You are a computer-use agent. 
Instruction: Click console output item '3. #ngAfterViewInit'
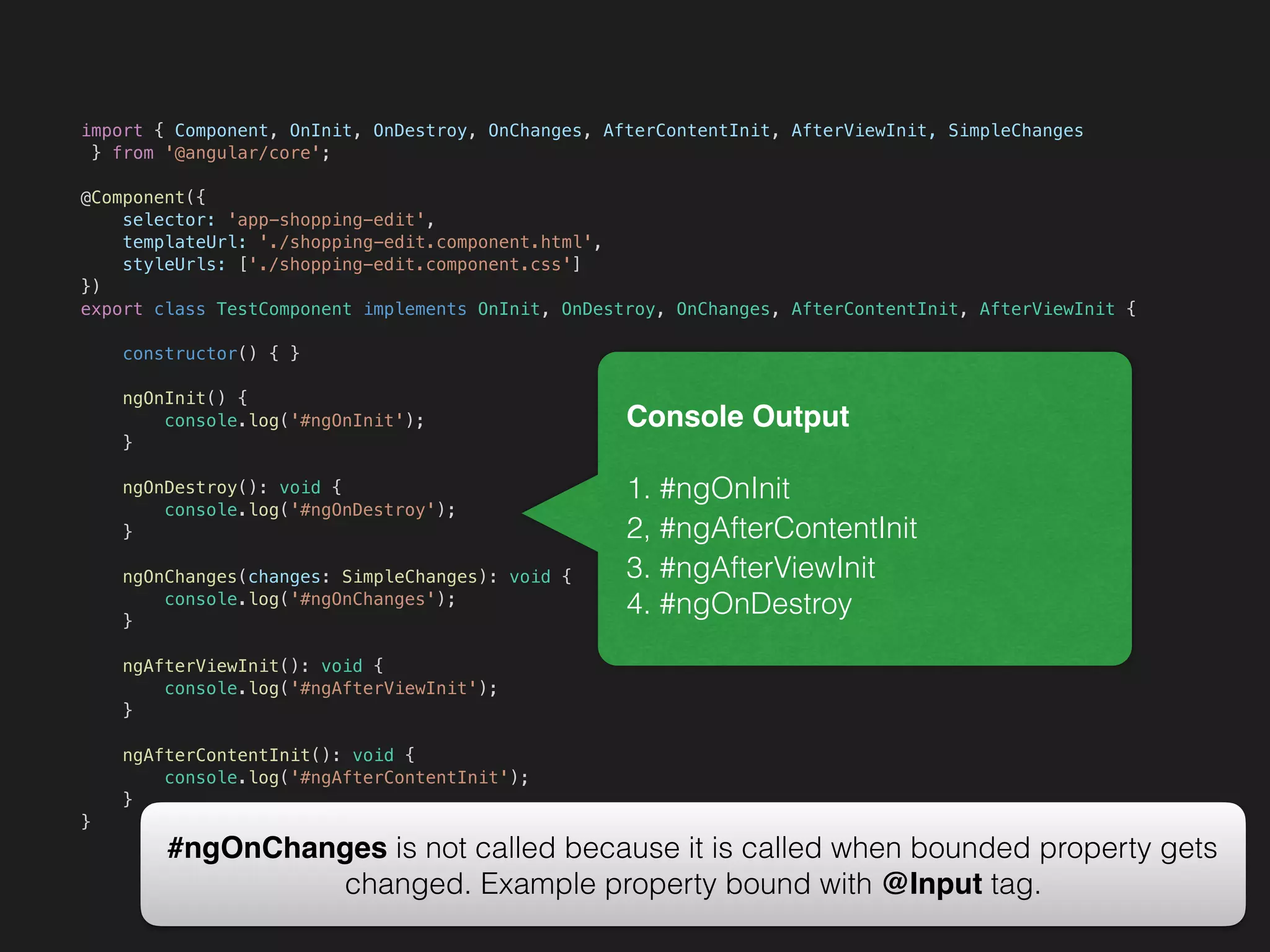point(750,568)
